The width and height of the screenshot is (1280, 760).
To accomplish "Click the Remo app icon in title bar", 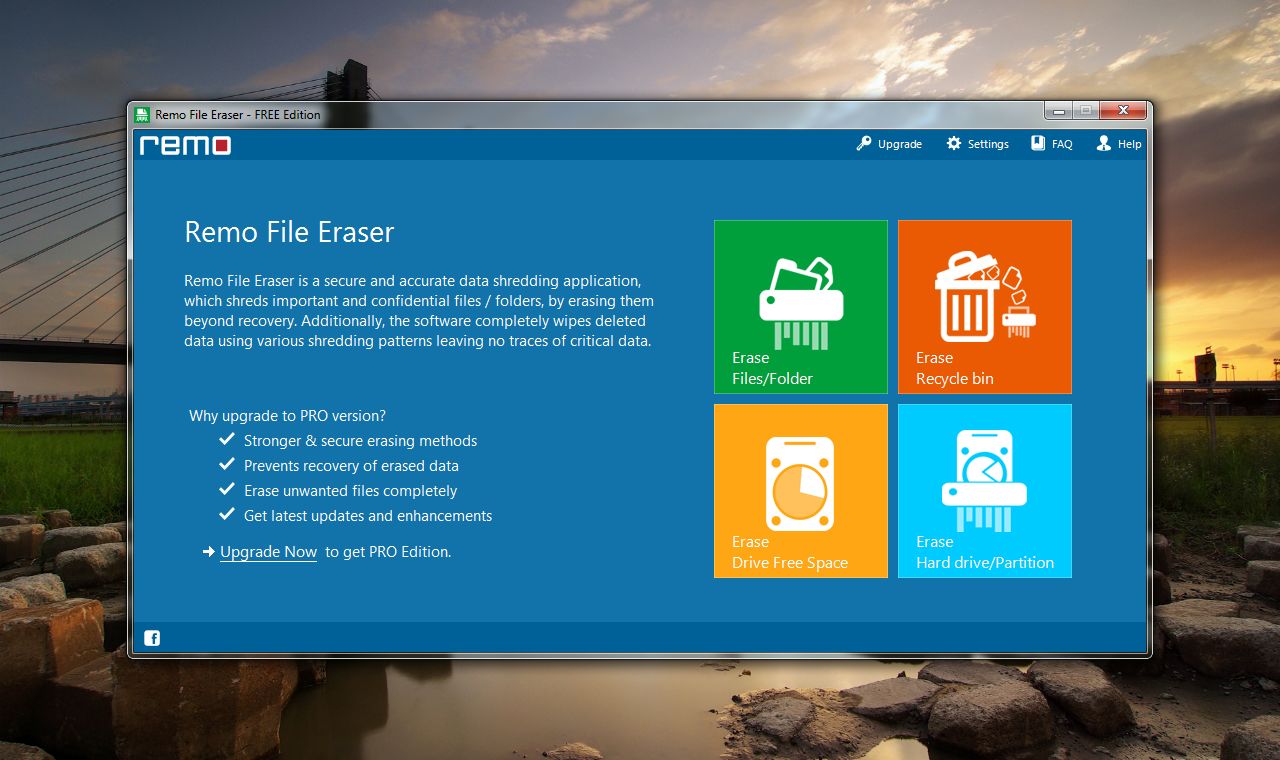I will [x=143, y=115].
